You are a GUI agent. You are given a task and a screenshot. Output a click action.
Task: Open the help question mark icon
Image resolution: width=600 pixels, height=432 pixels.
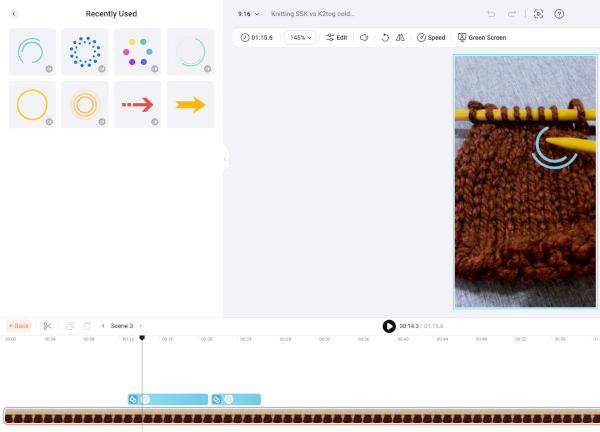click(x=559, y=14)
